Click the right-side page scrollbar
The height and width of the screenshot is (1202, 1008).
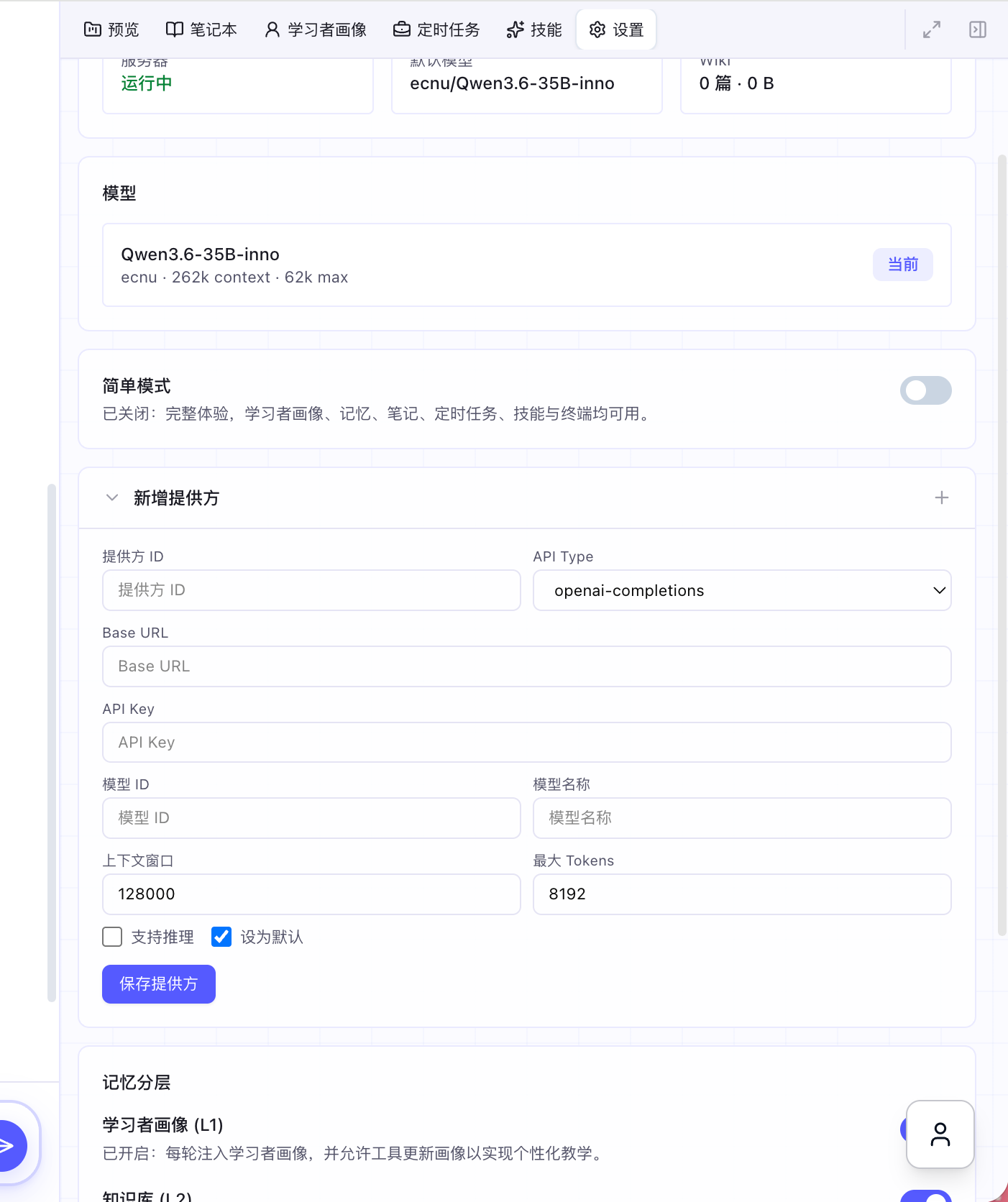(x=1002, y=545)
